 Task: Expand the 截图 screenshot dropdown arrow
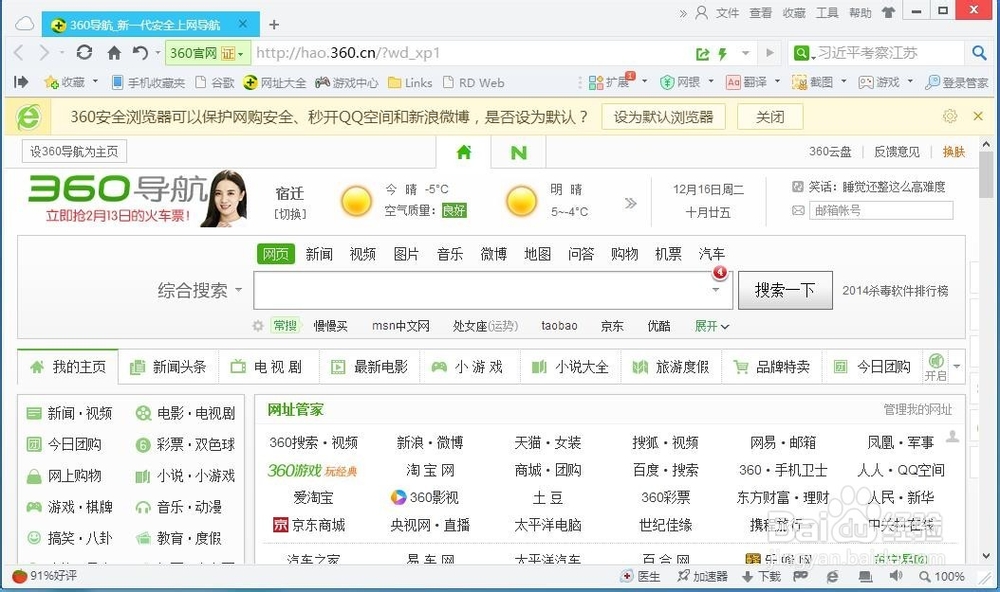[843, 82]
